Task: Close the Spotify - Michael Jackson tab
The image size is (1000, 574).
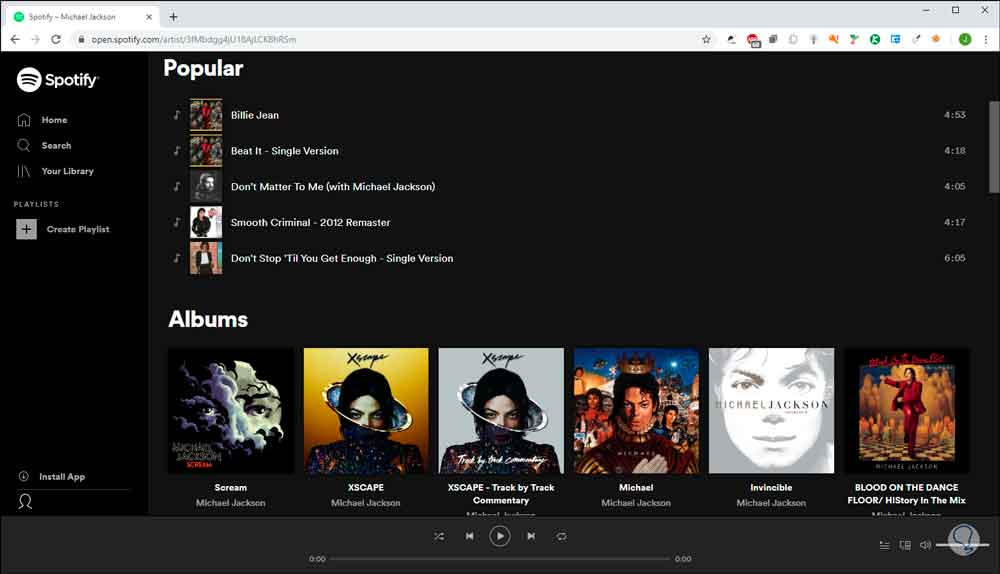Action: [x=149, y=17]
